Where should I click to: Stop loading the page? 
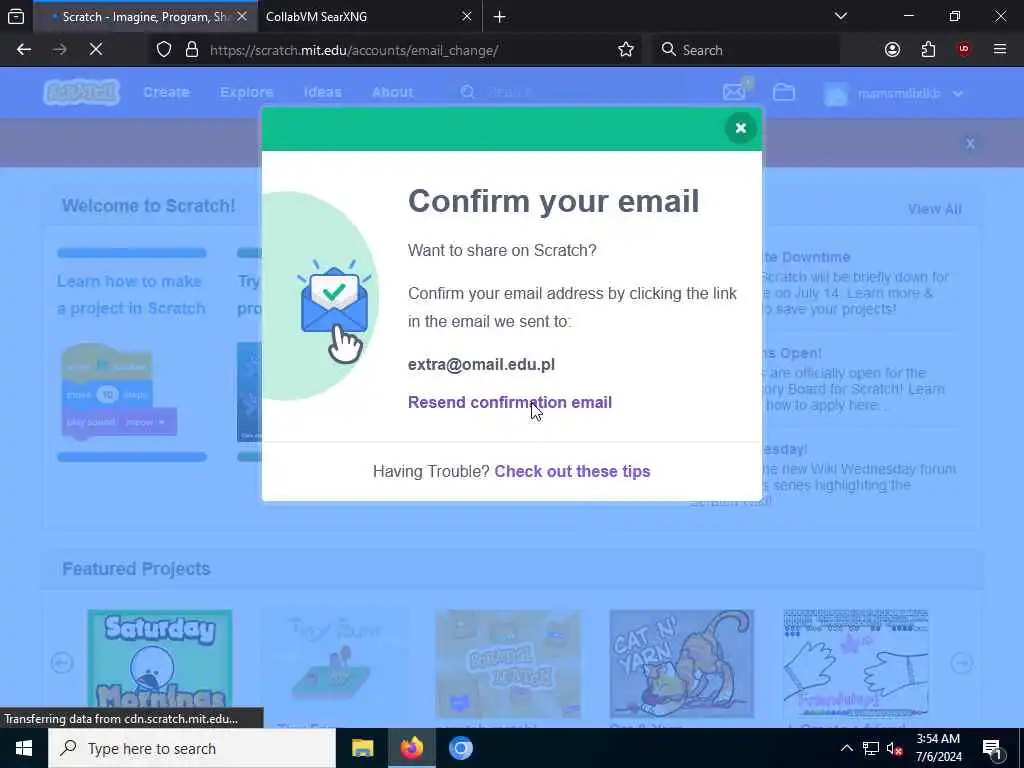[96, 50]
